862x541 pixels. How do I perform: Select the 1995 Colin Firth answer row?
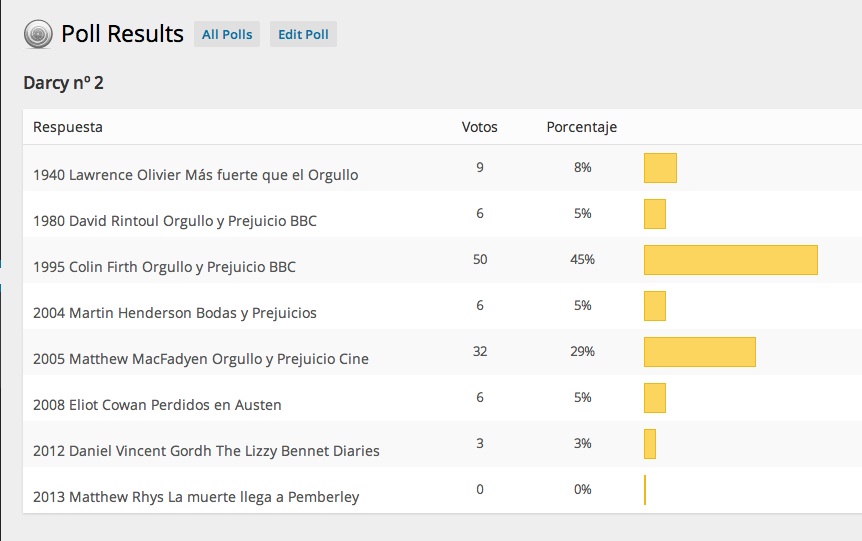pyautogui.click(x=164, y=267)
